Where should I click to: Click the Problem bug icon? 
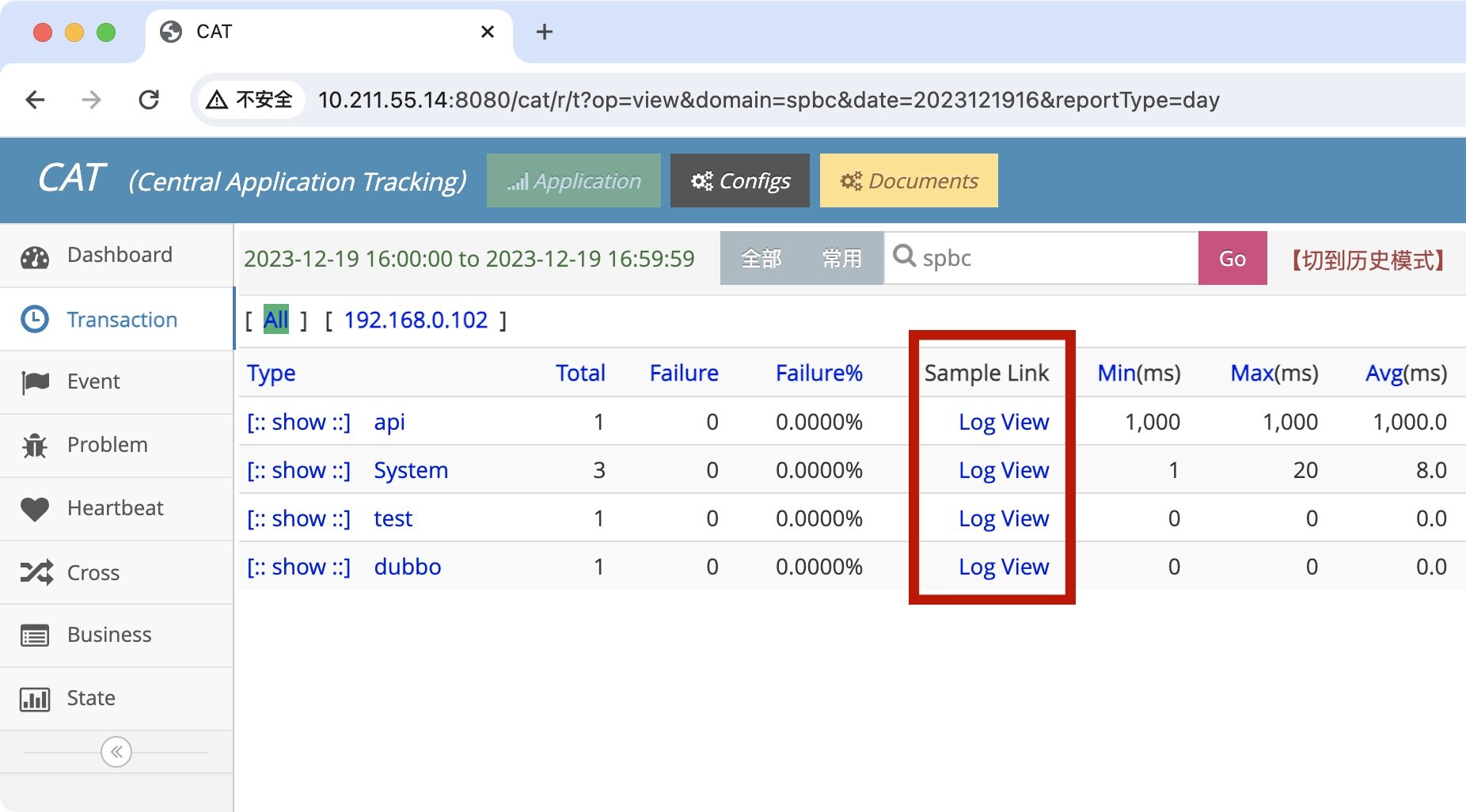tap(35, 446)
